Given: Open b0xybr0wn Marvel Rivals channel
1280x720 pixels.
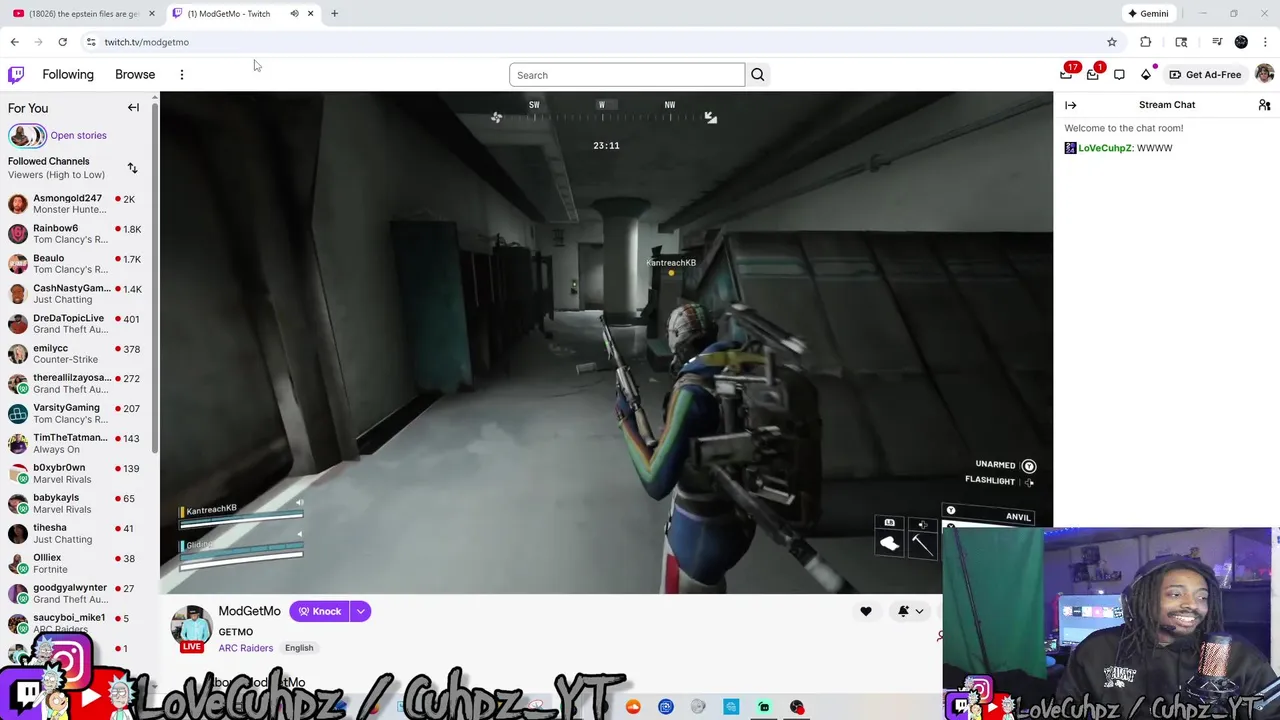Looking at the screenshot, I should [x=79, y=474].
